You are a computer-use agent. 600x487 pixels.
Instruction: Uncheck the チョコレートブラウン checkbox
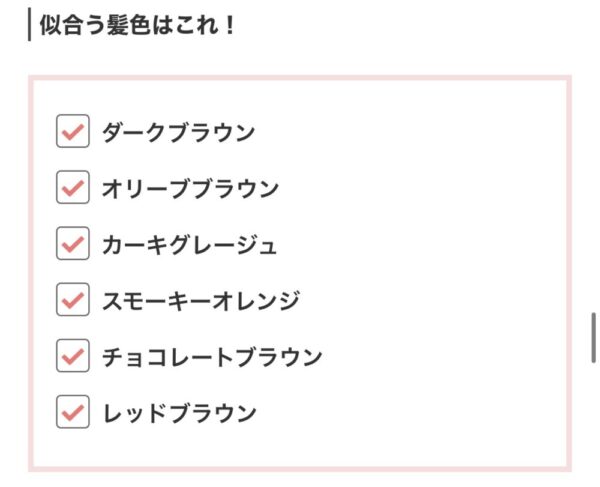point(73,355)
